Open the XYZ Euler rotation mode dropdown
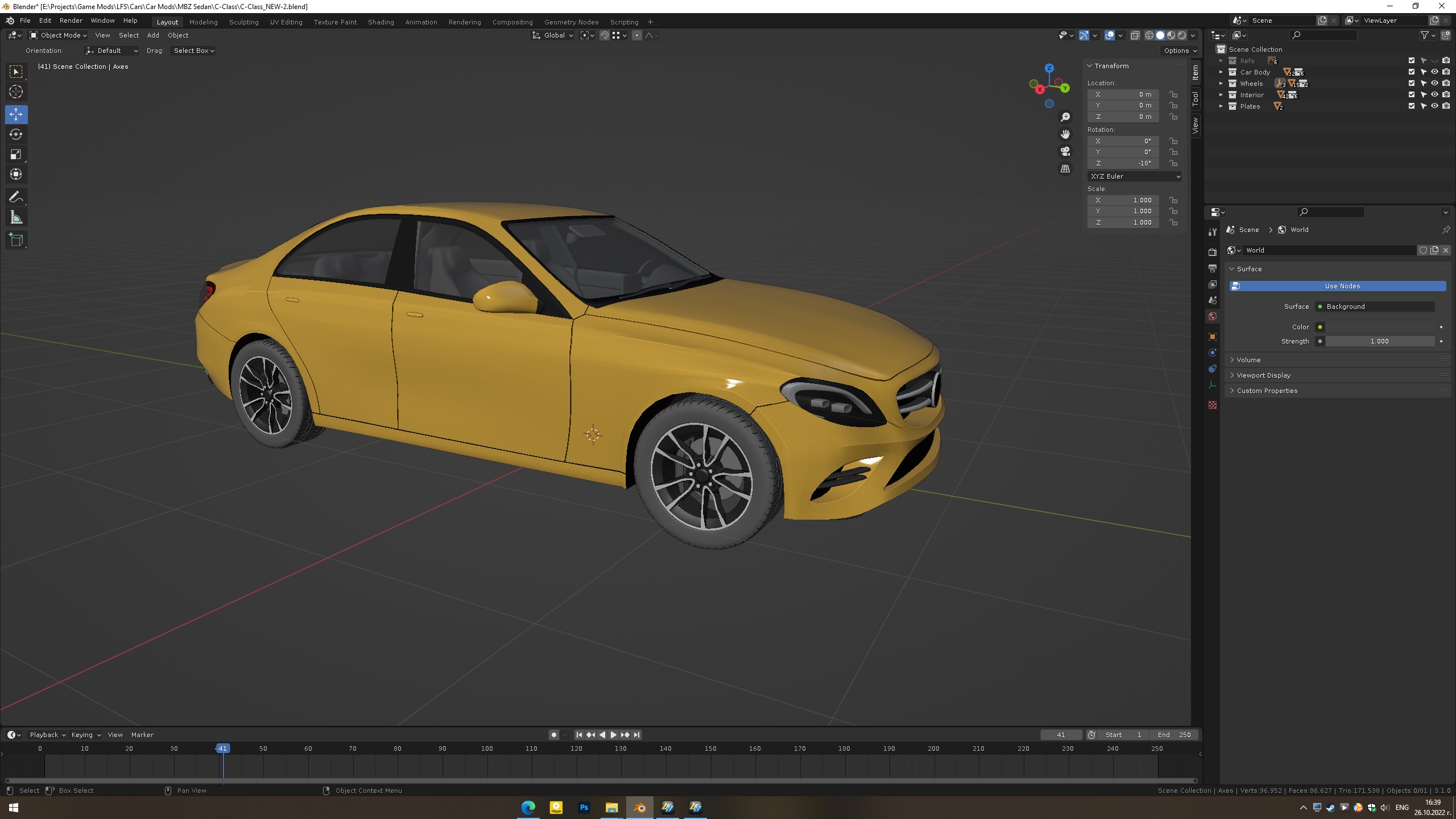 [x=1135, y=176]
